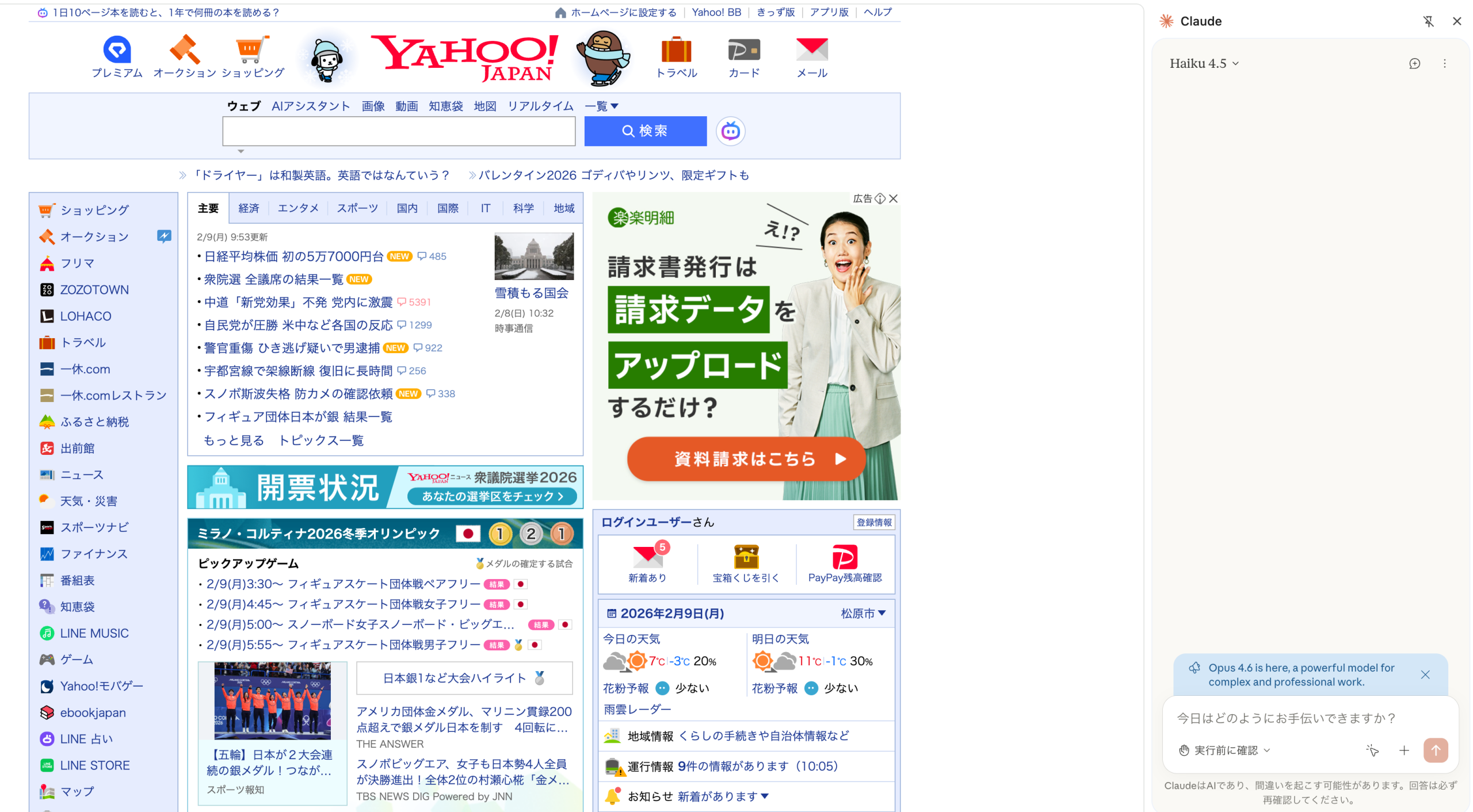Switch to the 経済 news tab
1473x812 pixels.
[x=249, y=208]
